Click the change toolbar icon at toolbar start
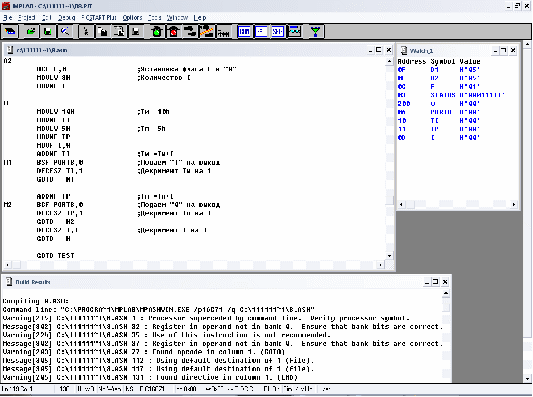 [10, 32]
